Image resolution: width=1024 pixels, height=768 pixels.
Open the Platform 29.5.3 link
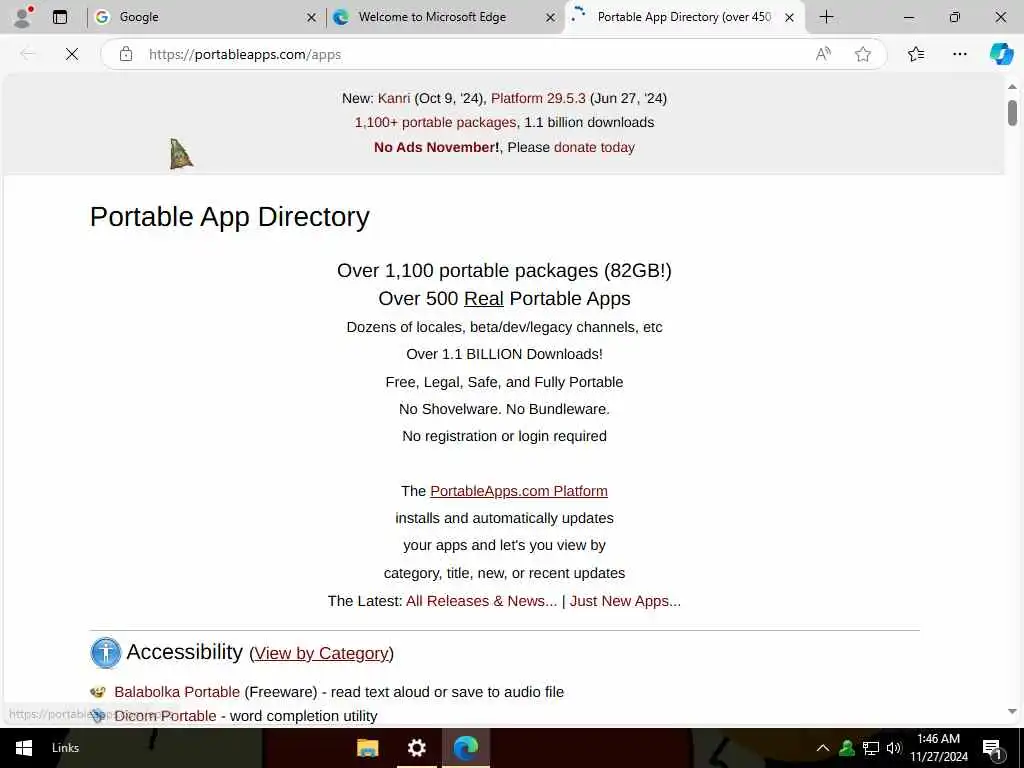coord(538,99)
